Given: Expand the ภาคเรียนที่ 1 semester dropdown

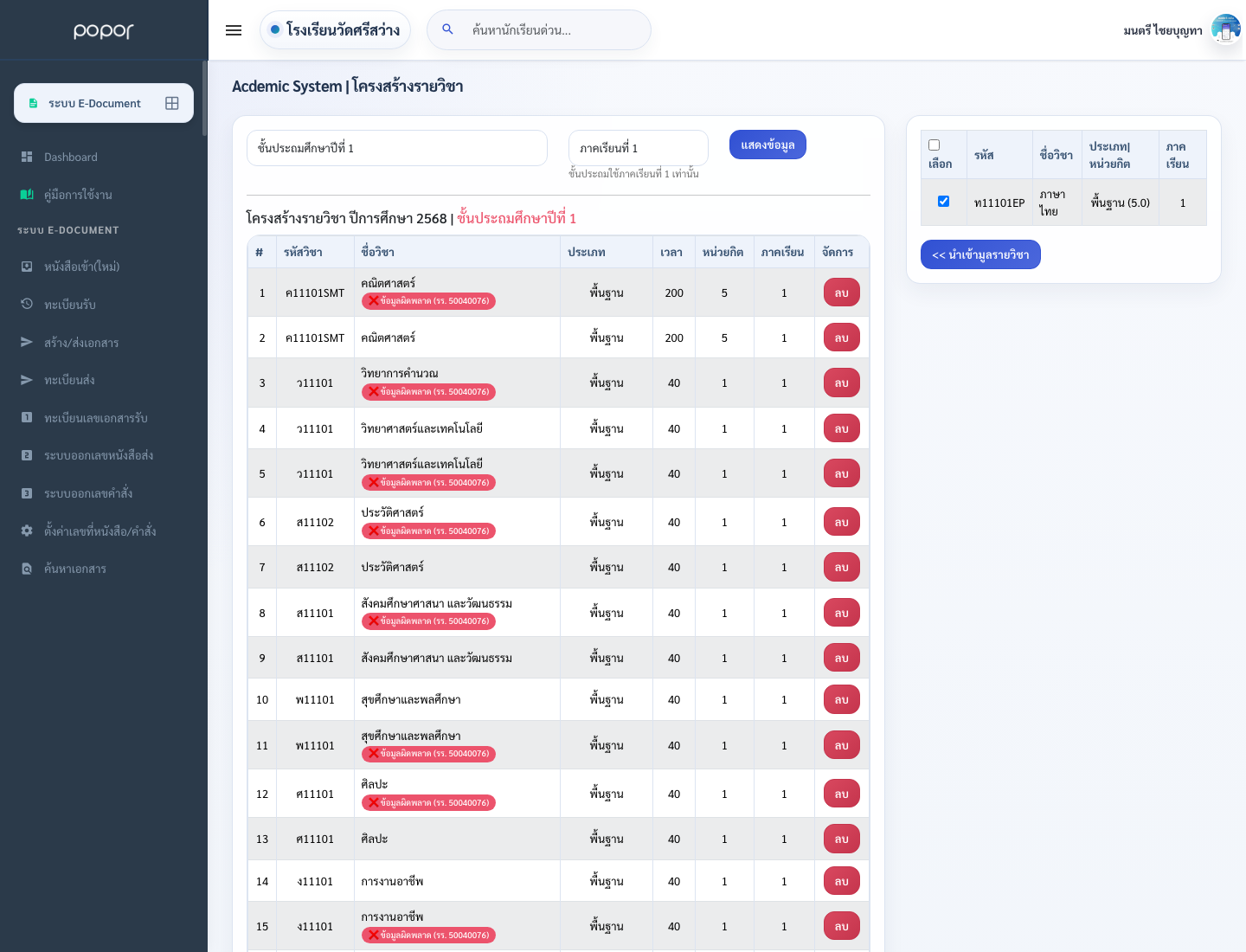Looking at the screenshot, I should (x=639, y=148).
